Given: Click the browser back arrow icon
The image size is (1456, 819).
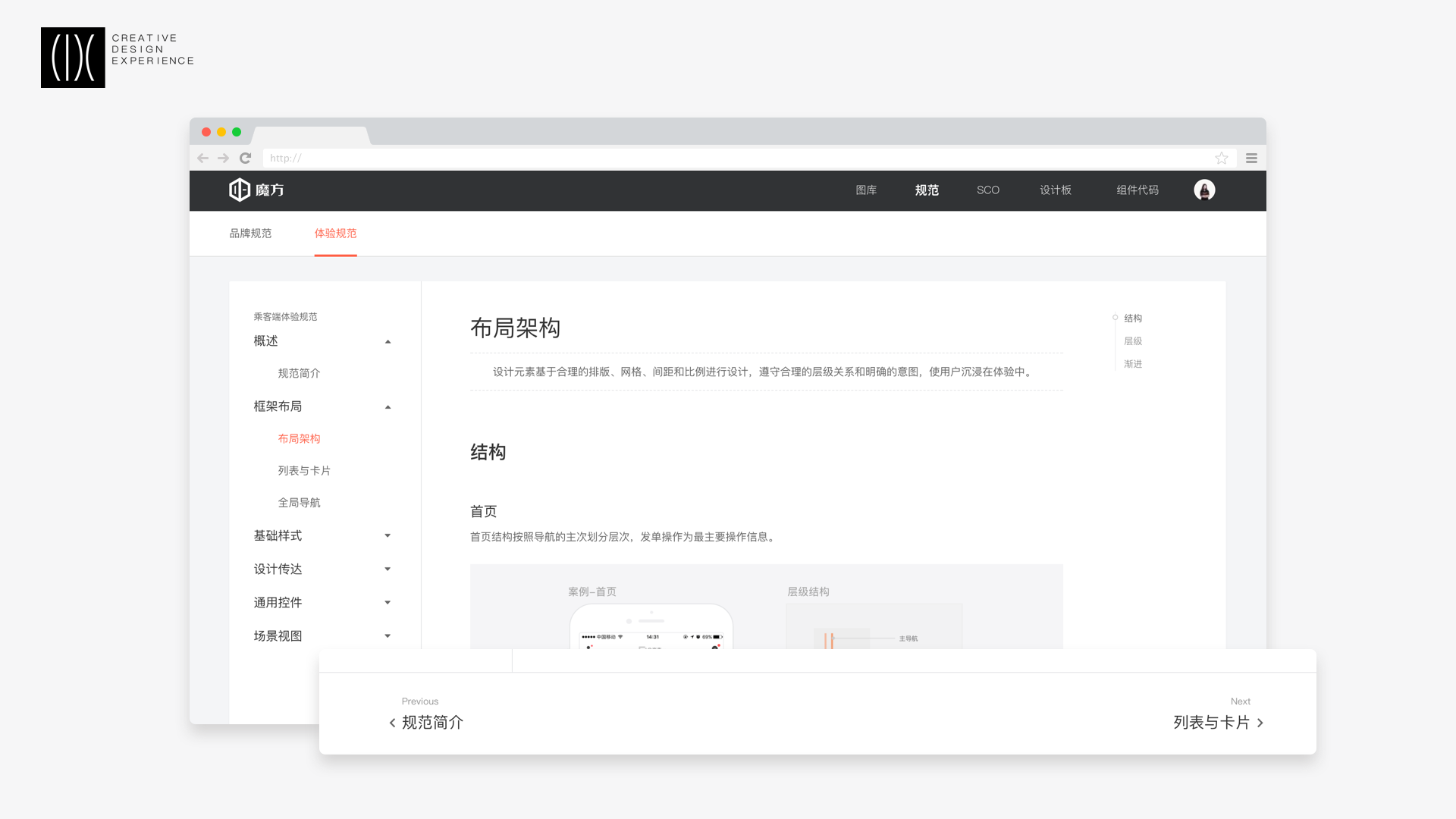Looking at the screenshot, I should pos(202,158).
